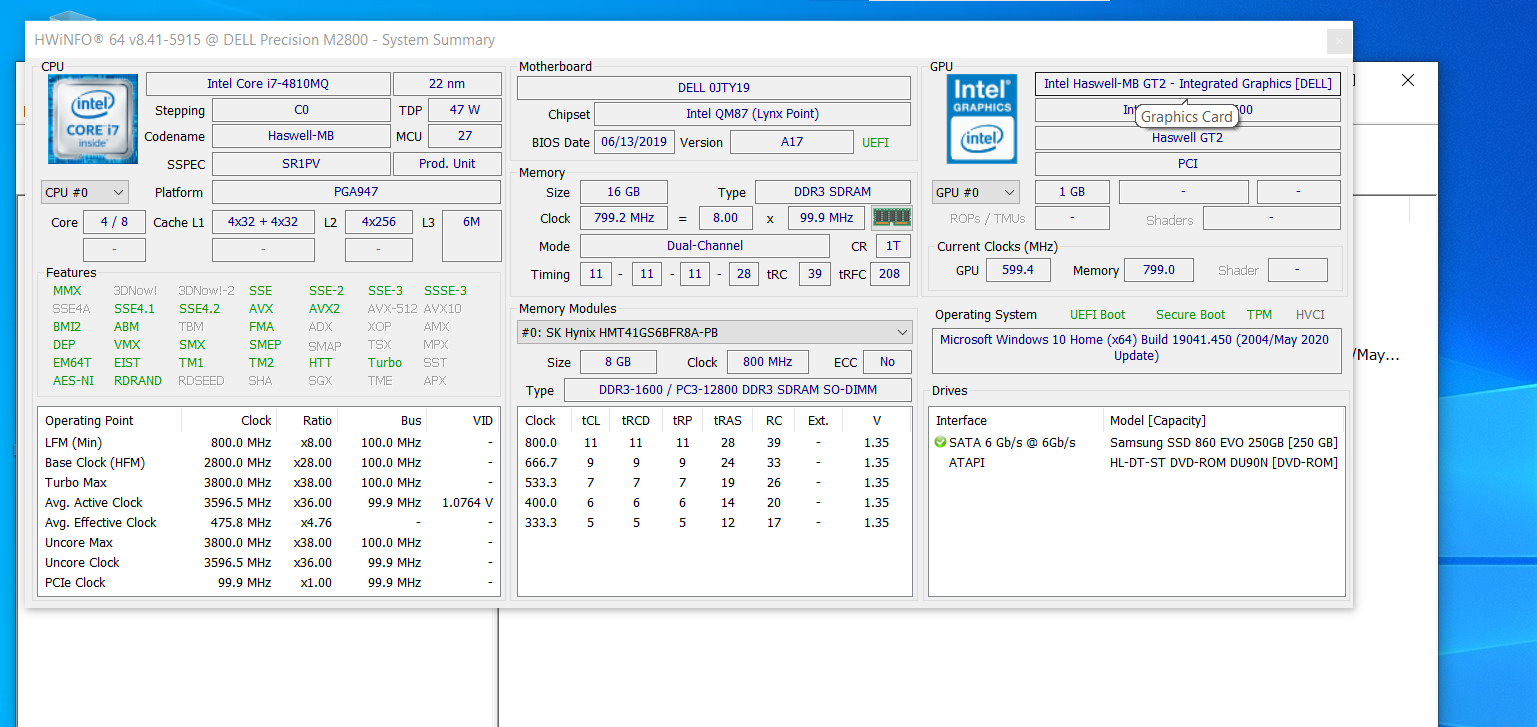Click the Operating Point column header

[89, 421]
